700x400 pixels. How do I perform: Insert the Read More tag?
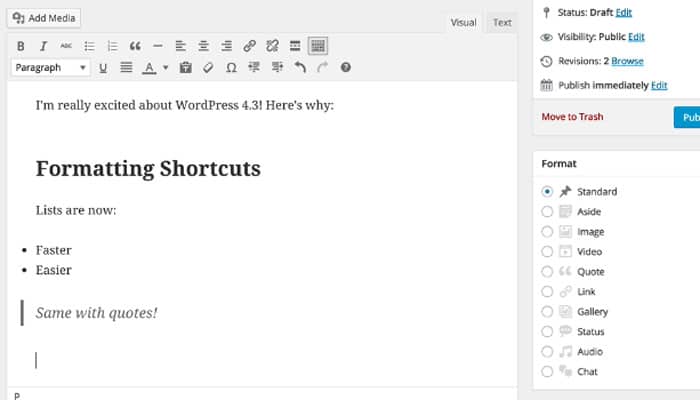point(294,46)
